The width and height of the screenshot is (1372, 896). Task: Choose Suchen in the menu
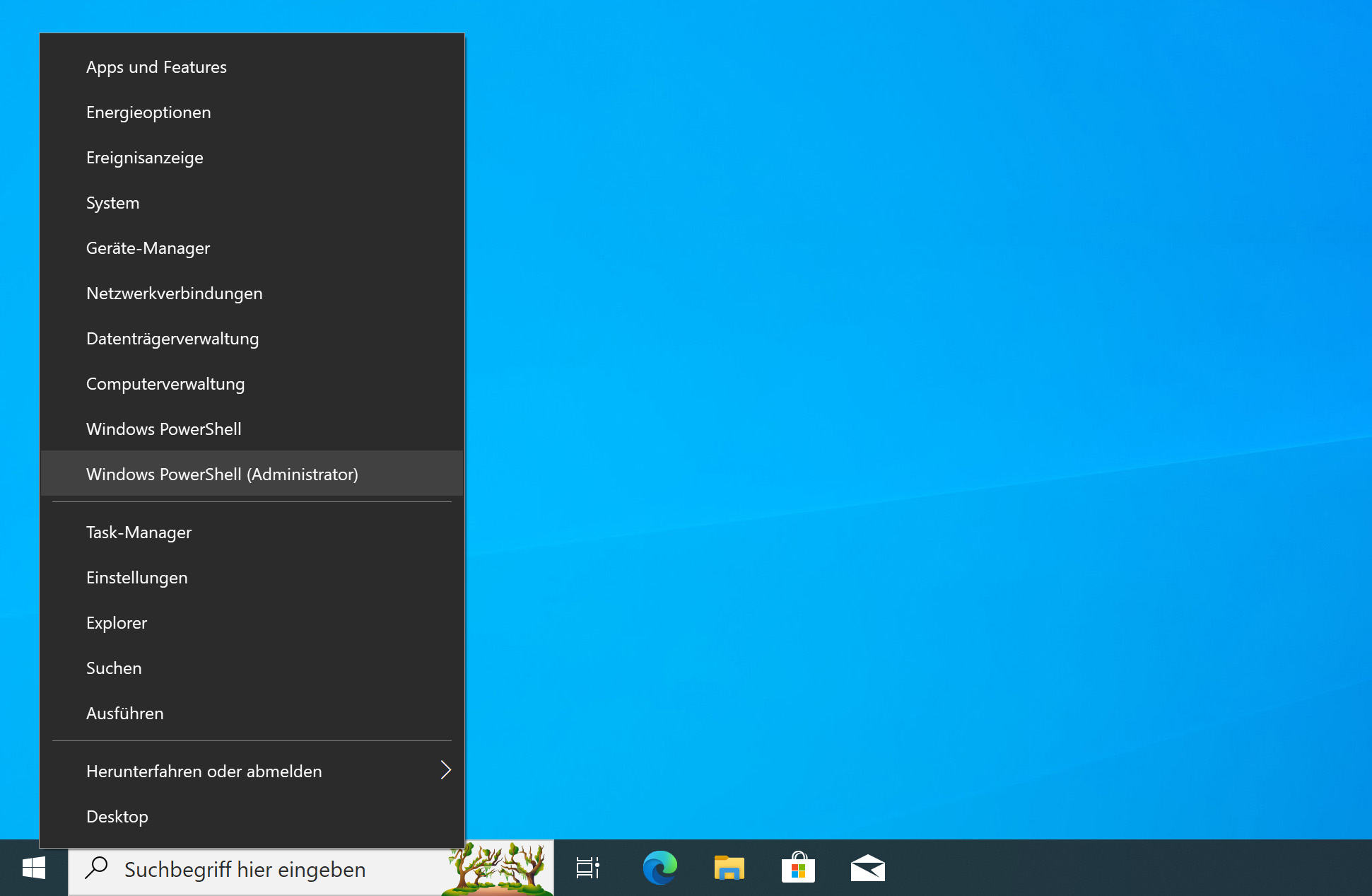point(252,668)
